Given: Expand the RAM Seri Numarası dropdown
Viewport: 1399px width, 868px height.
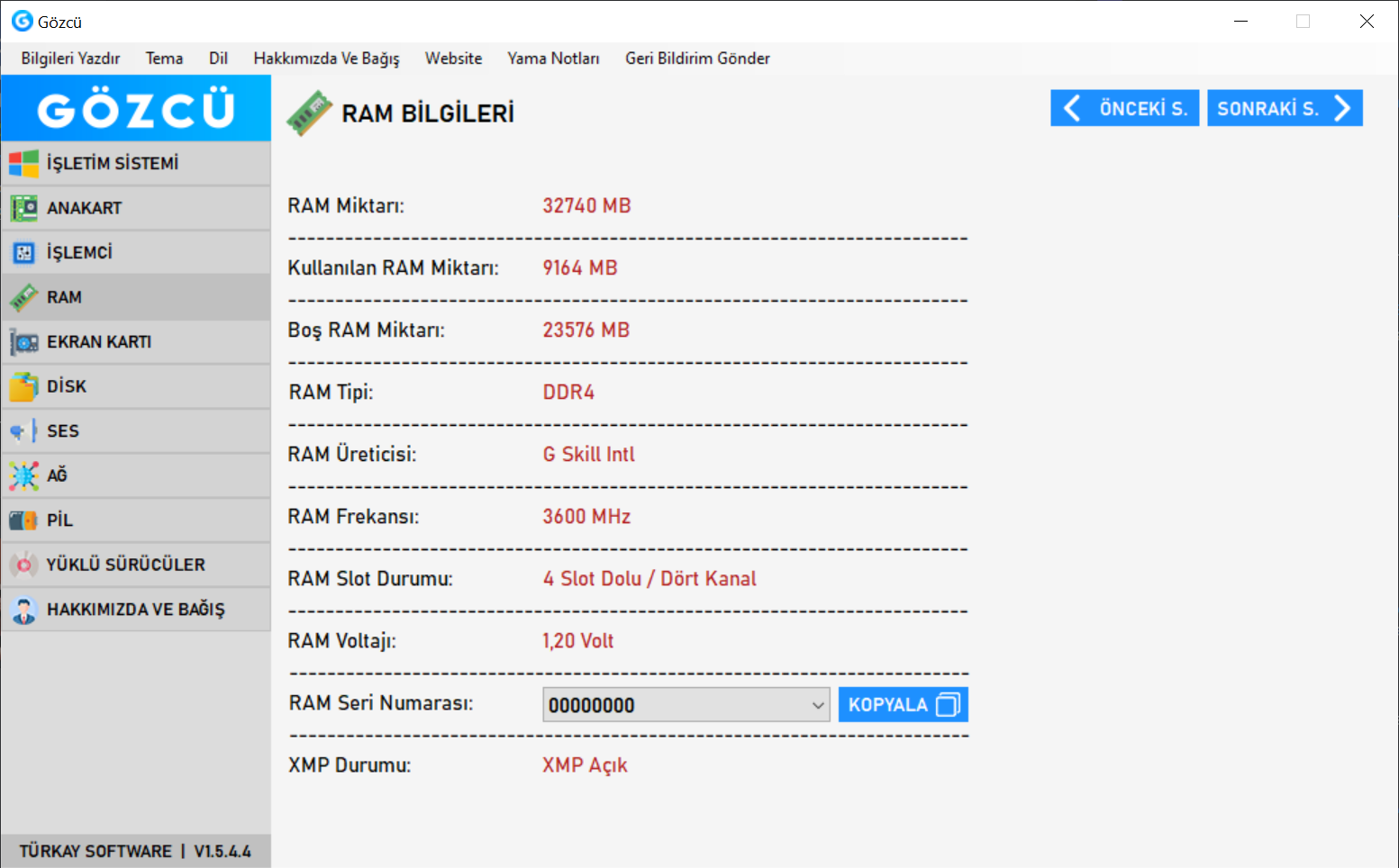Looking at the screenshot, I should pyautogui.click(x=817, y=705).
